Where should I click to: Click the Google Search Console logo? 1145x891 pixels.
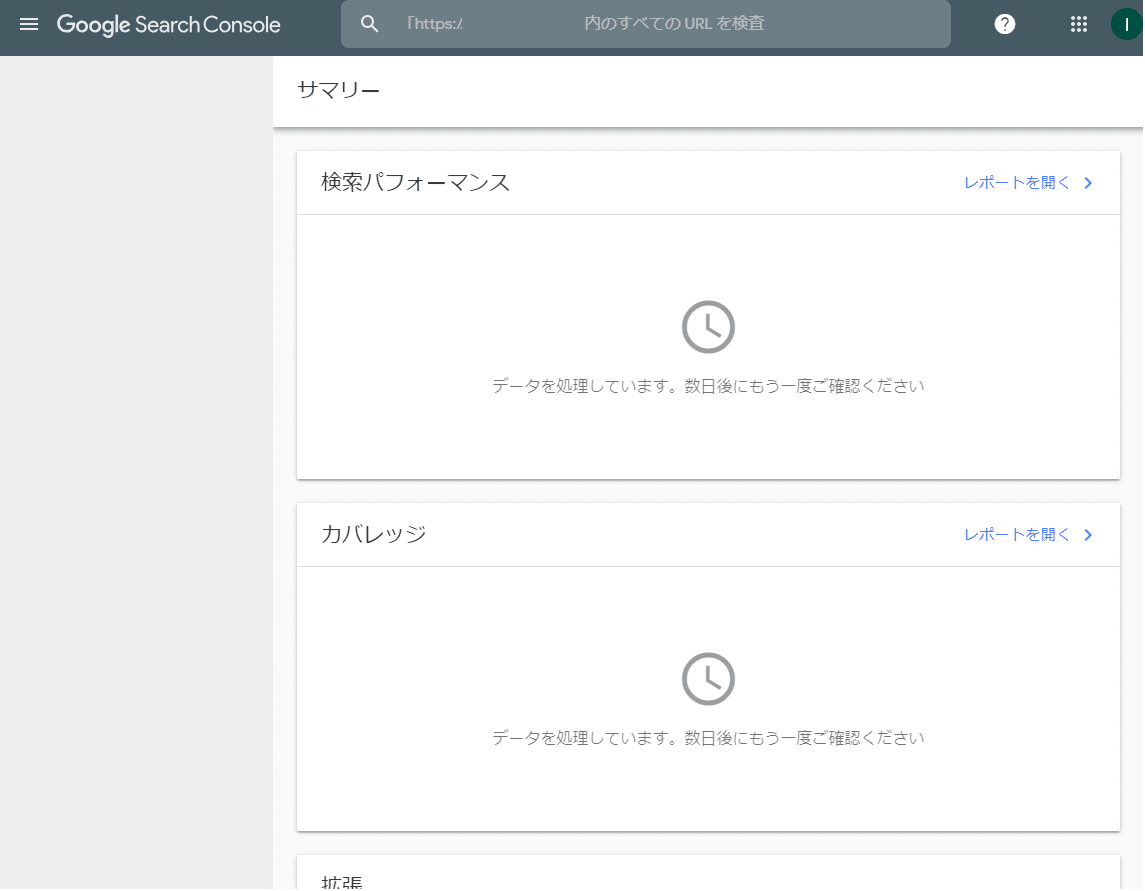169,25
